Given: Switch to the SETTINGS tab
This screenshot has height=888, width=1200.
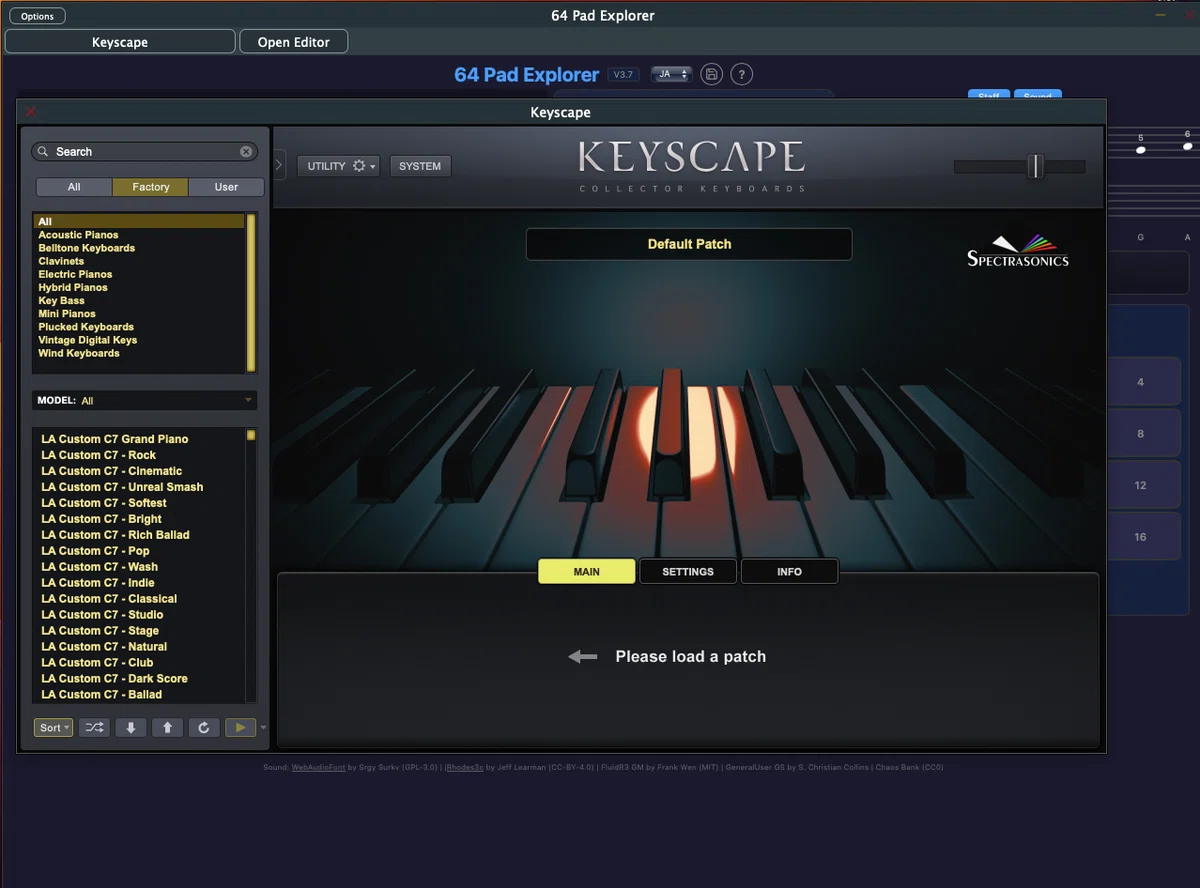Looking at the screenshot, I should 688,571.
